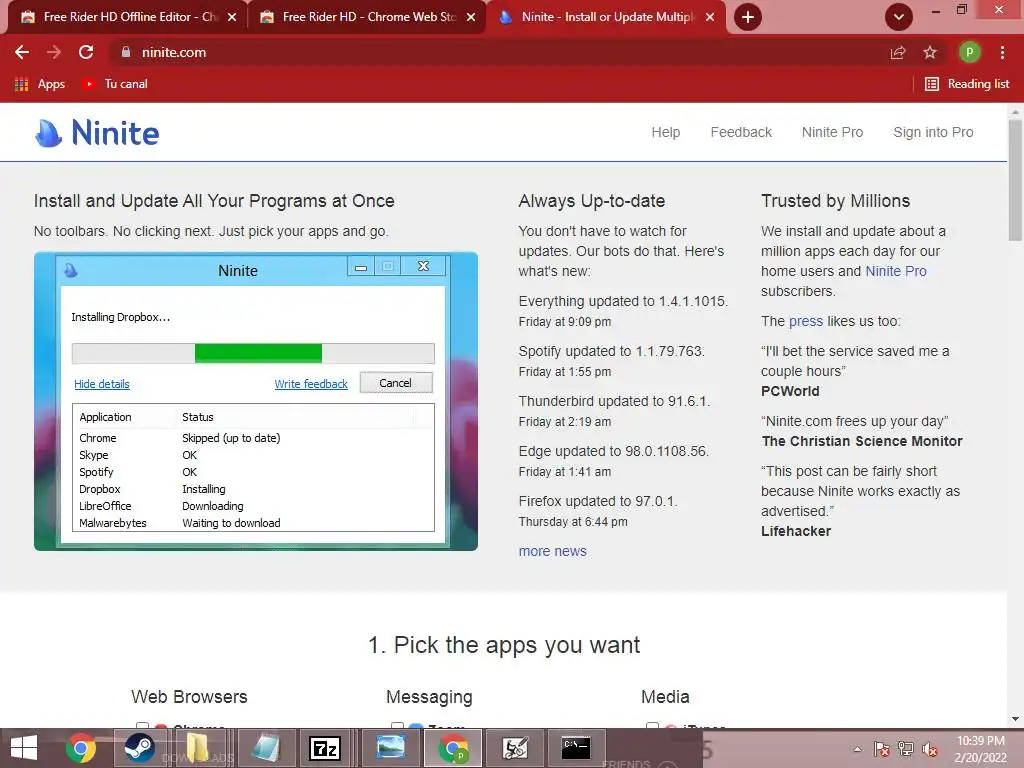Click the Ninite installer demo image
The width and height of the screenshot is (1024, 768).
(x=255, y=401)
